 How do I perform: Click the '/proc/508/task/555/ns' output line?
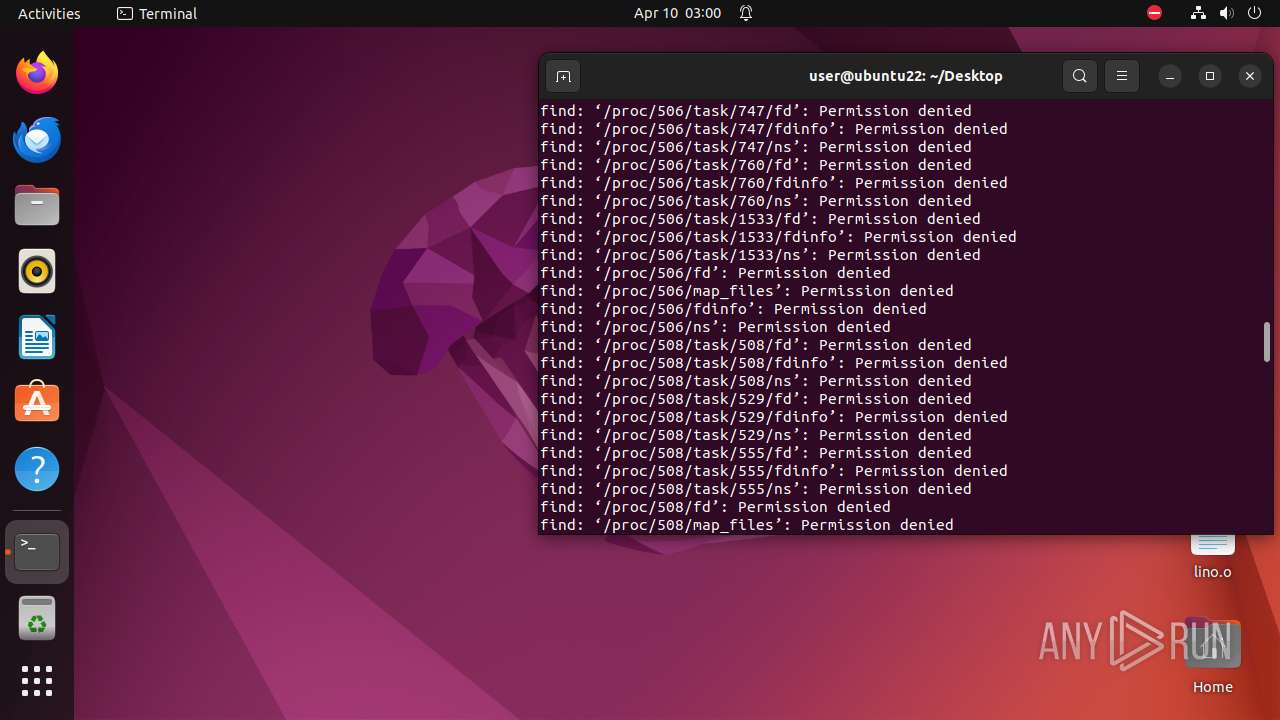pyautogui.click(x=756, y=489)
